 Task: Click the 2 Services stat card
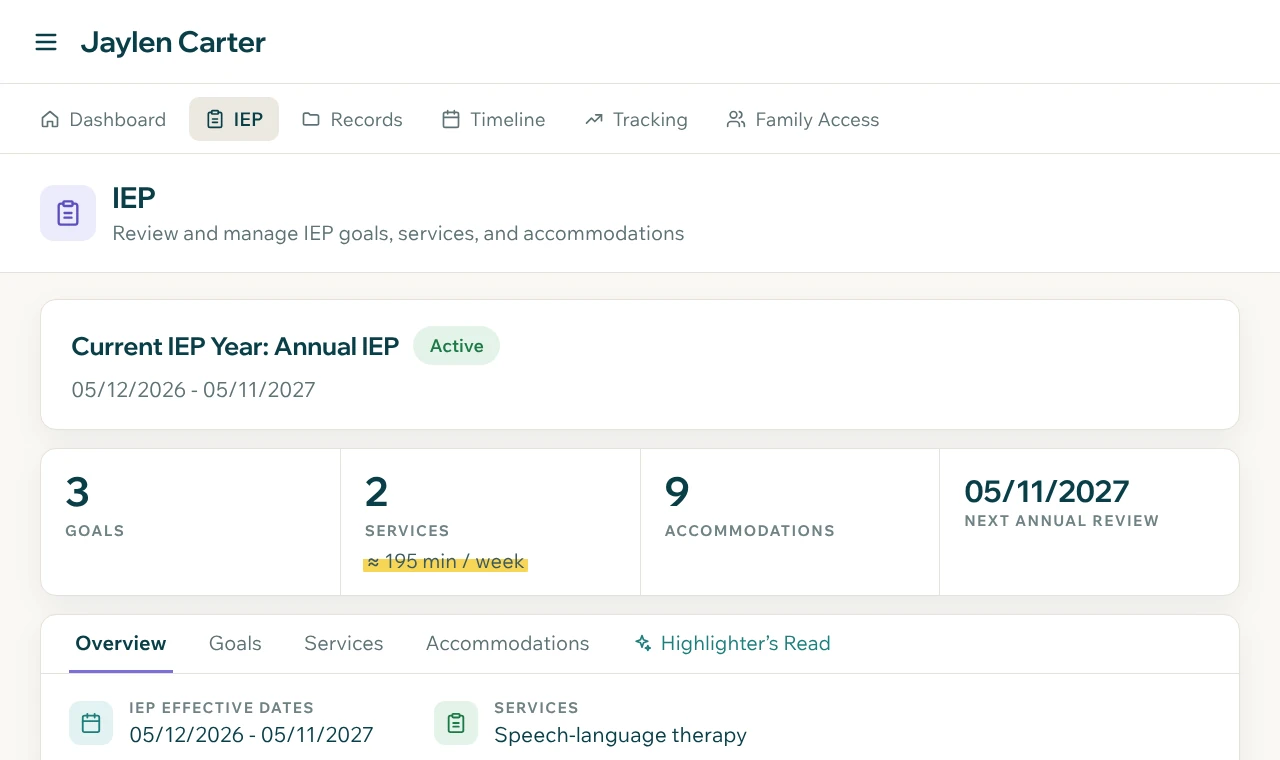click(x=490, y=522)
